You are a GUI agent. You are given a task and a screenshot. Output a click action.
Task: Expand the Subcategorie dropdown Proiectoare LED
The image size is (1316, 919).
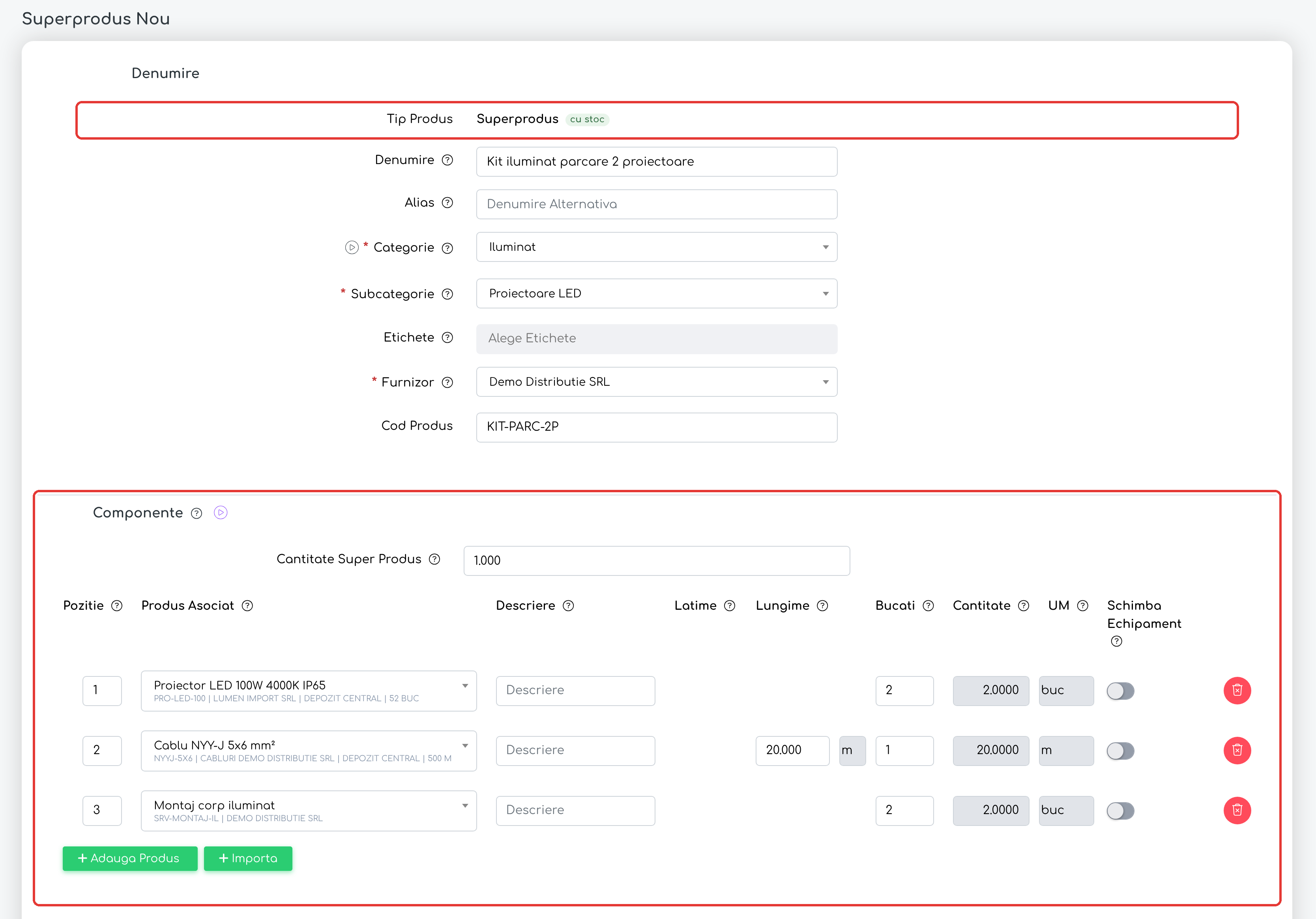[656, 293]
